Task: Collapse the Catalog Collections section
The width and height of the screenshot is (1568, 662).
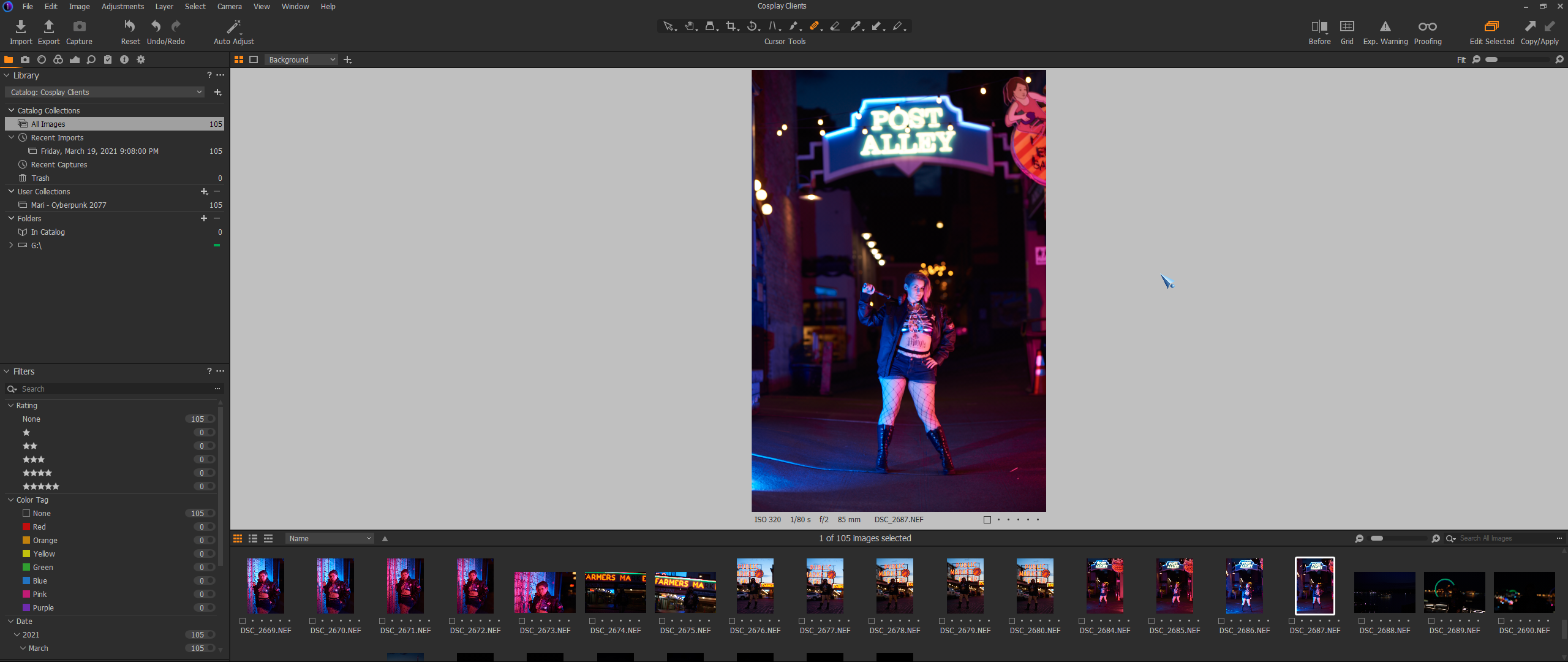Action: pyautogui.click(x=11, y=110)
